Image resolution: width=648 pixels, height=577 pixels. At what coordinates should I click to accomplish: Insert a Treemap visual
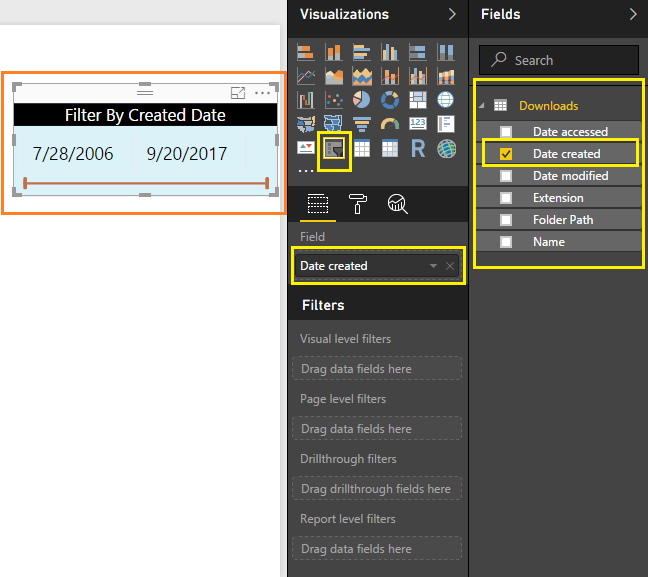[418, 100]
